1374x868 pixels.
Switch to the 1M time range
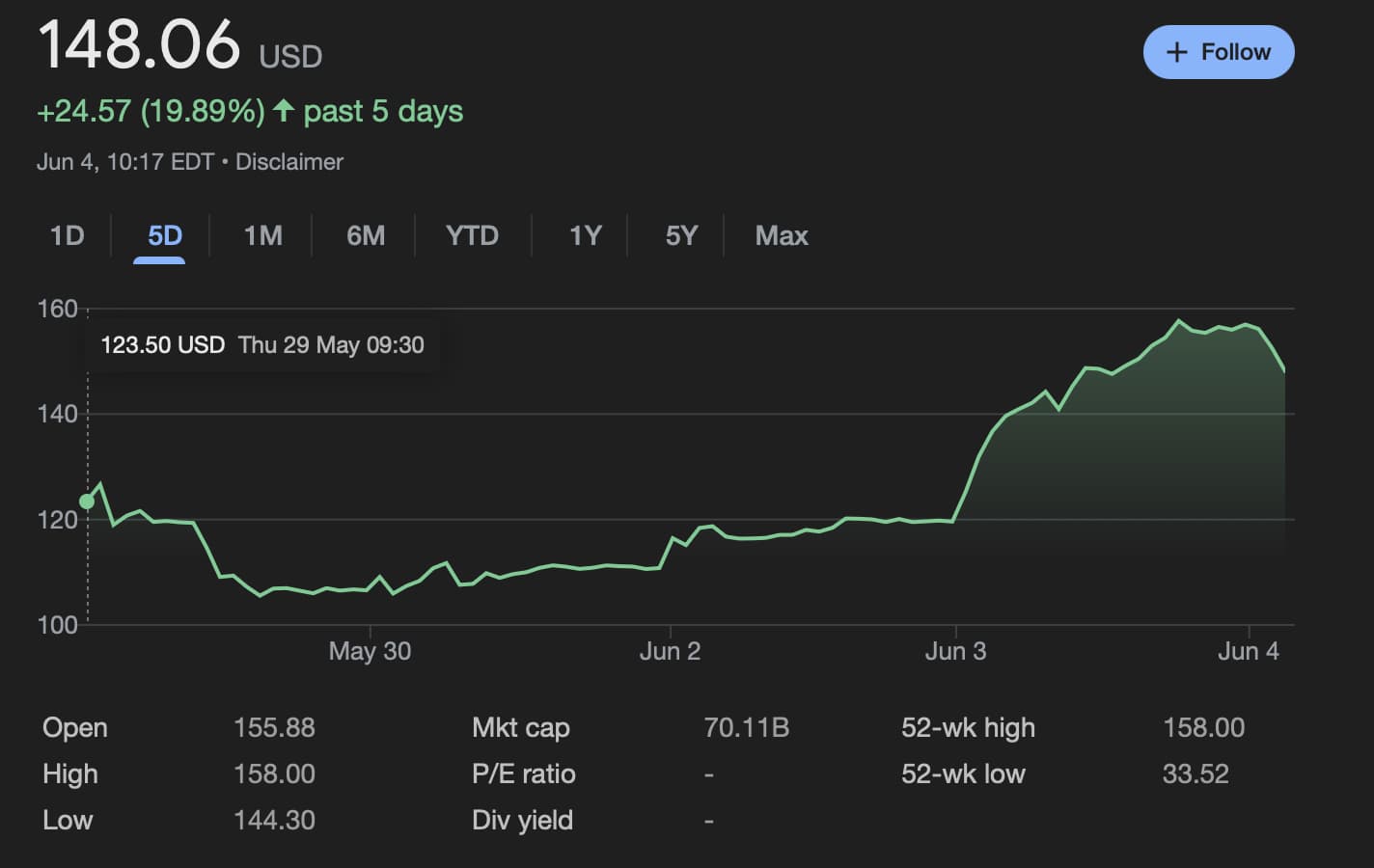262,235
